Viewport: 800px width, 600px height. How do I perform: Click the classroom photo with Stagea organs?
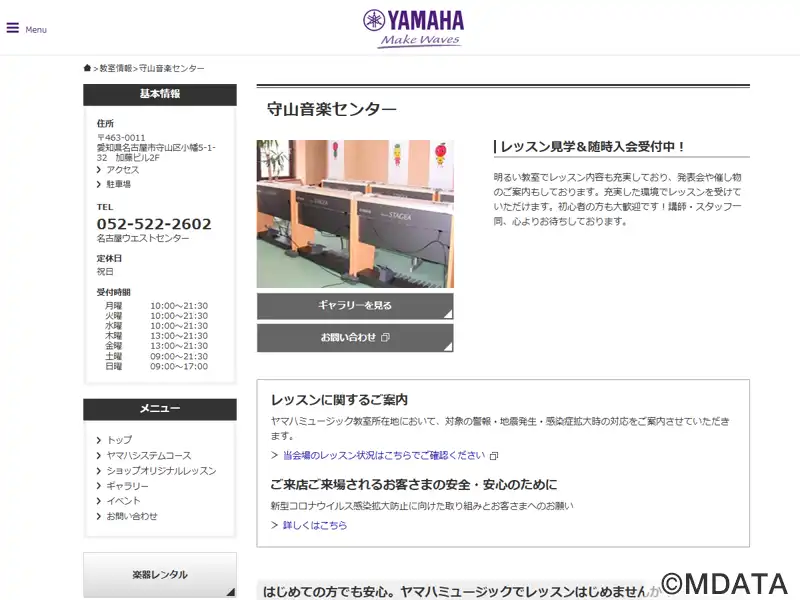pos(355,214)
